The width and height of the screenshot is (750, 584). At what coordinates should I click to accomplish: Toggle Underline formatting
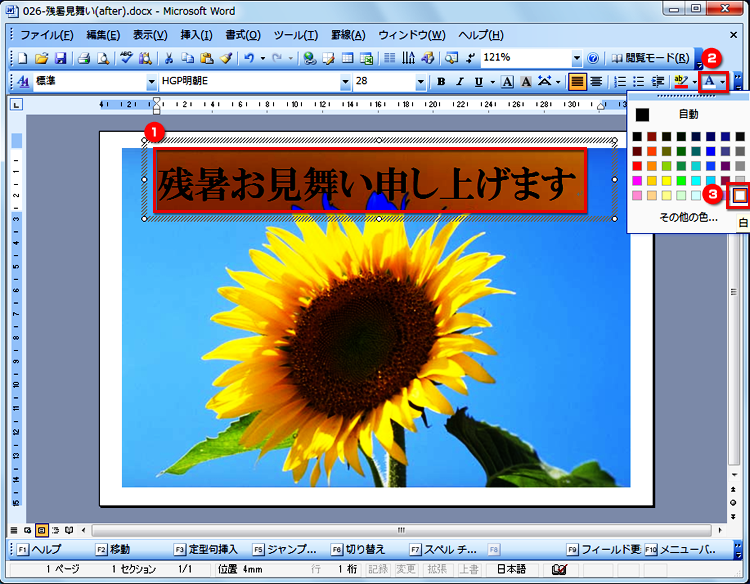(x=478, y=82)
